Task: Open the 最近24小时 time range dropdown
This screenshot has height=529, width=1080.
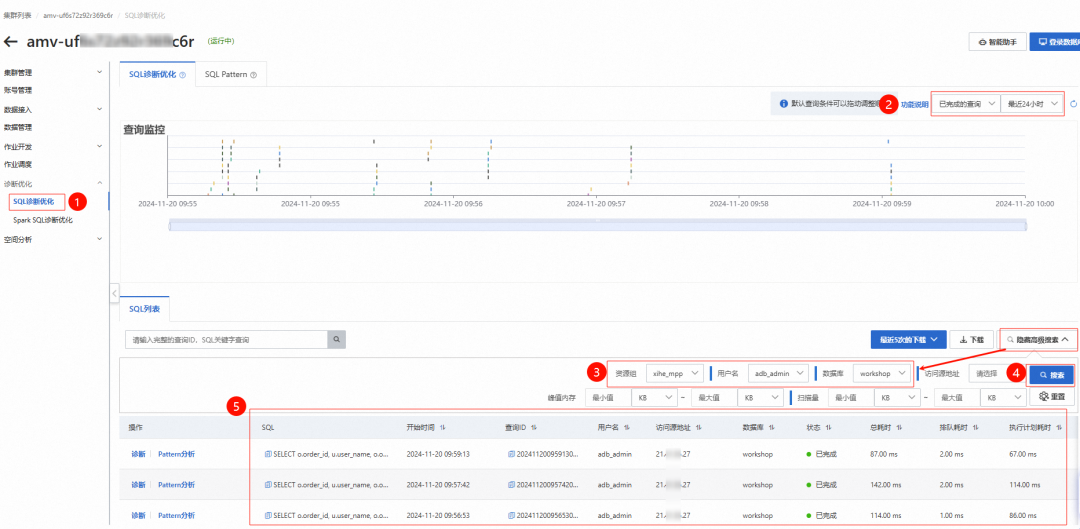Action: [x=1030, y=104]
